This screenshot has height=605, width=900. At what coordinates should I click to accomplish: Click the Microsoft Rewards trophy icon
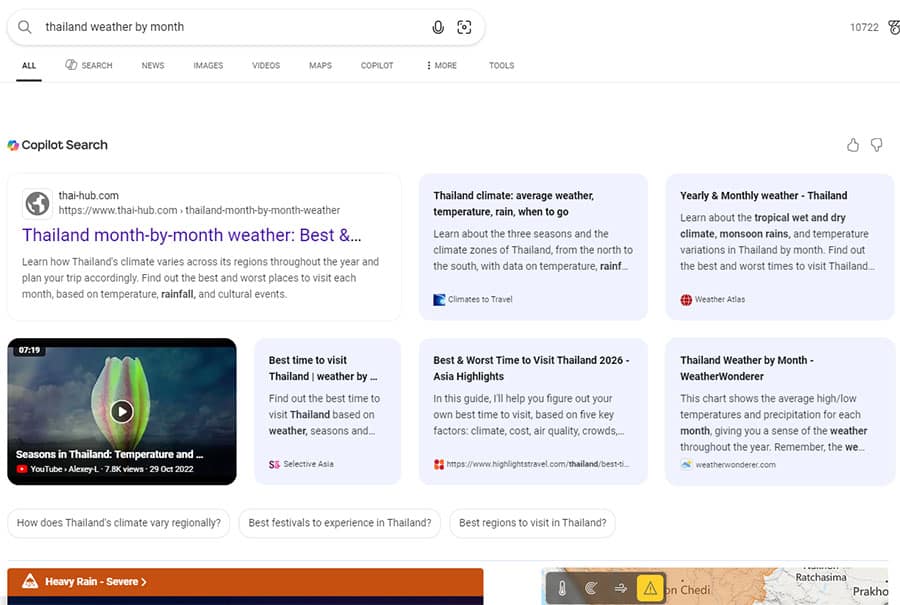(889, 27)
